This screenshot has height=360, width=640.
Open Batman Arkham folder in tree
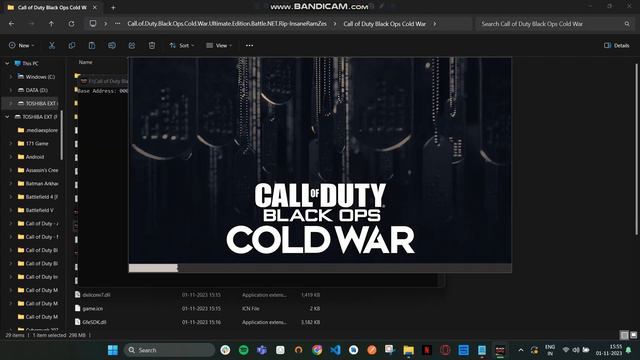(x=42, y=184)
